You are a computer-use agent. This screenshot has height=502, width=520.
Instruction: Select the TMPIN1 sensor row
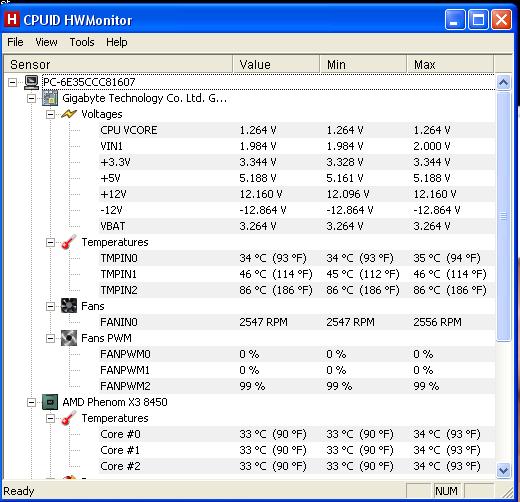[297, 274]
